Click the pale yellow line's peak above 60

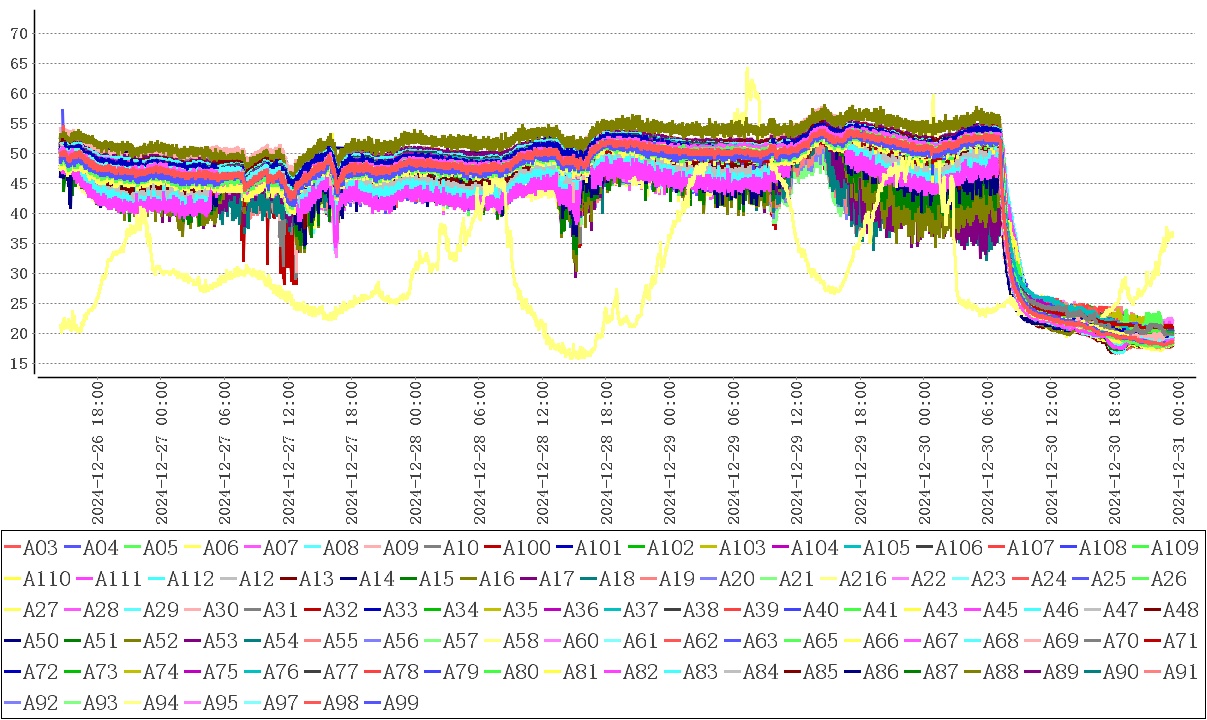746,70
